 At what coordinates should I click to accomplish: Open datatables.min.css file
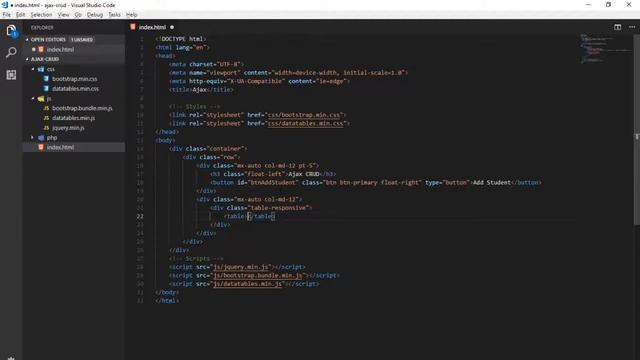click(x=75, y=89)
